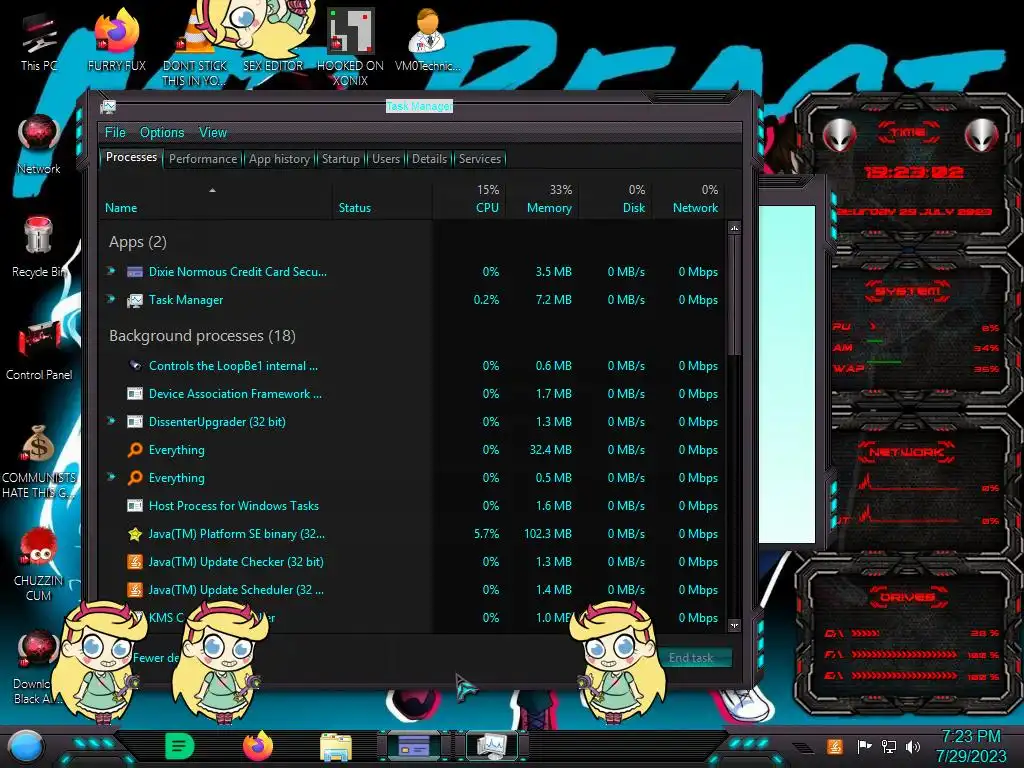Image resolution: width=1024 pixels, height=768 pixels.
Task: Click the Background processes (18) group header
Action: pyautogui.click(x=202, y=336)
